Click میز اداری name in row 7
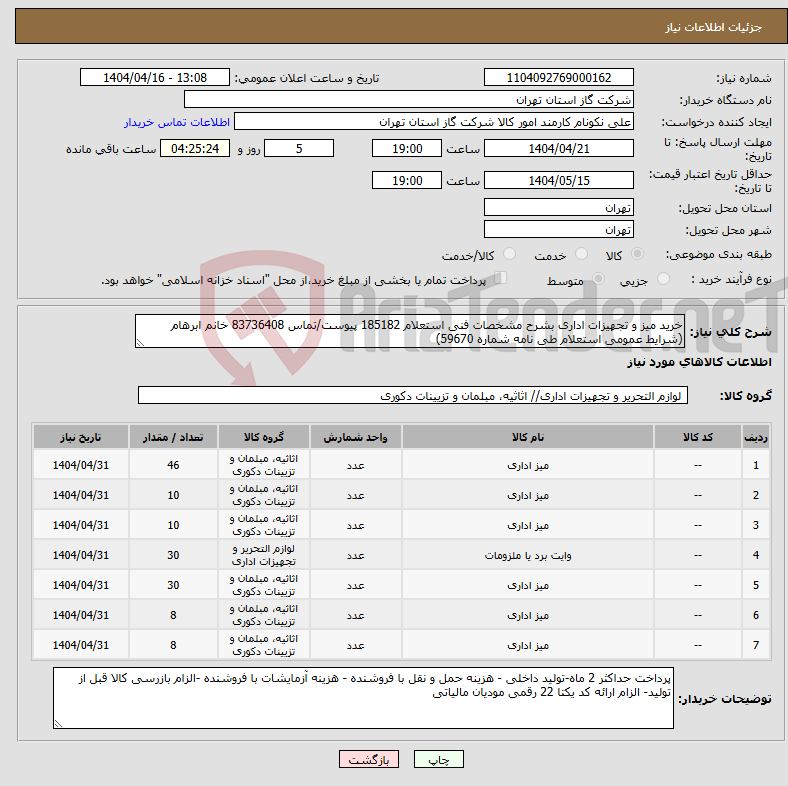 click(528, 645)
